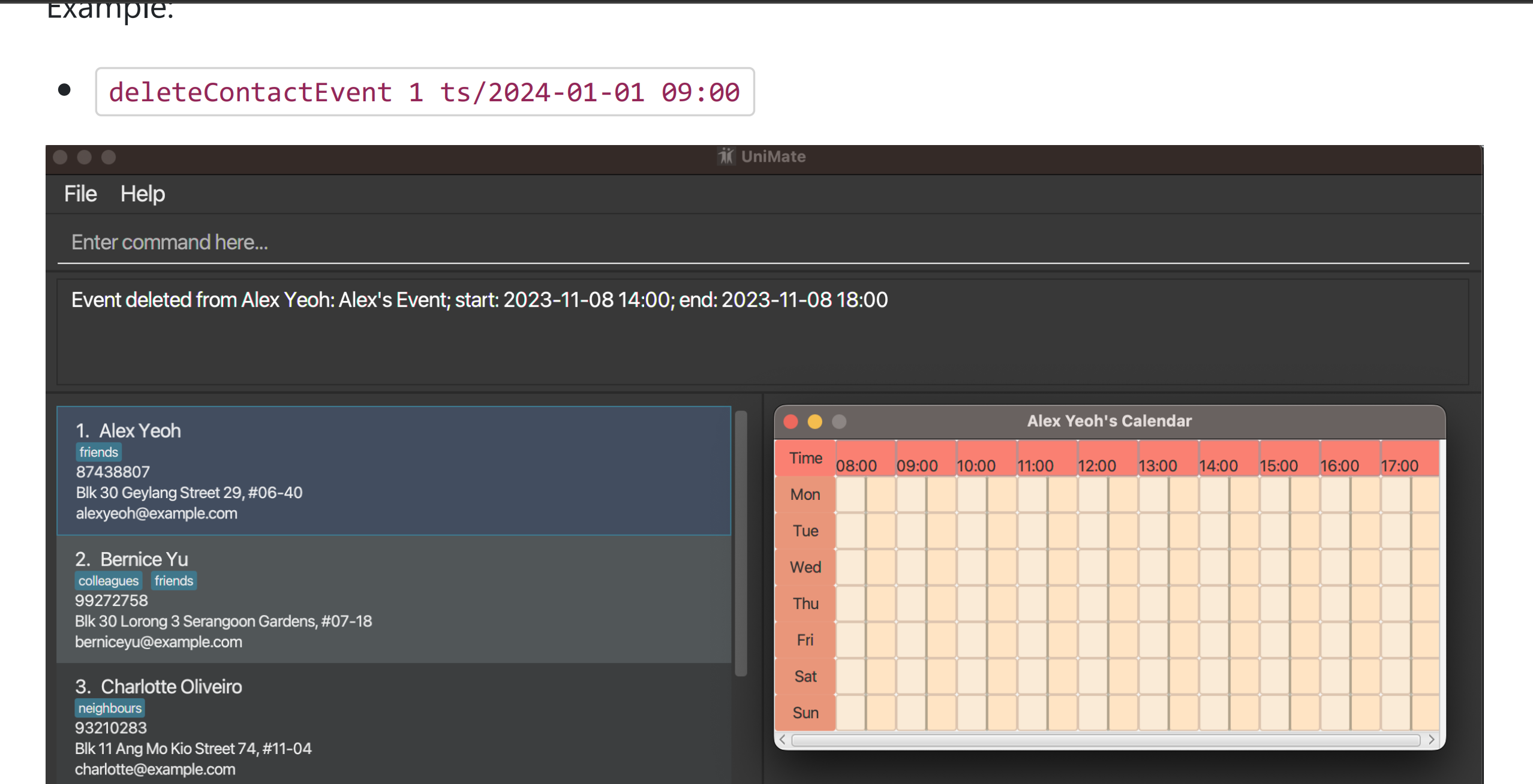Open the Help menu
Screen dimensions: 1533x784
142,194
